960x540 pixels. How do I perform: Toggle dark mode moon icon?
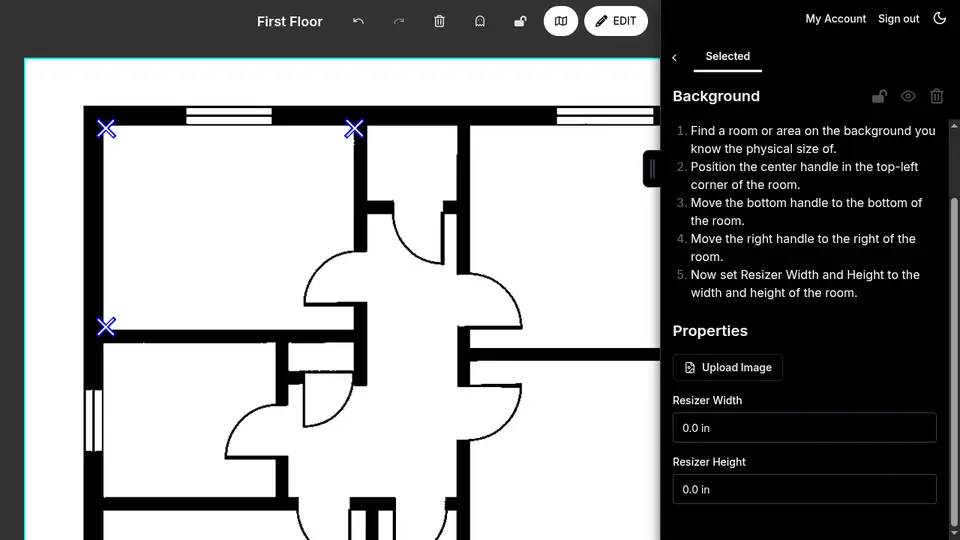click(x=939, y=18)
